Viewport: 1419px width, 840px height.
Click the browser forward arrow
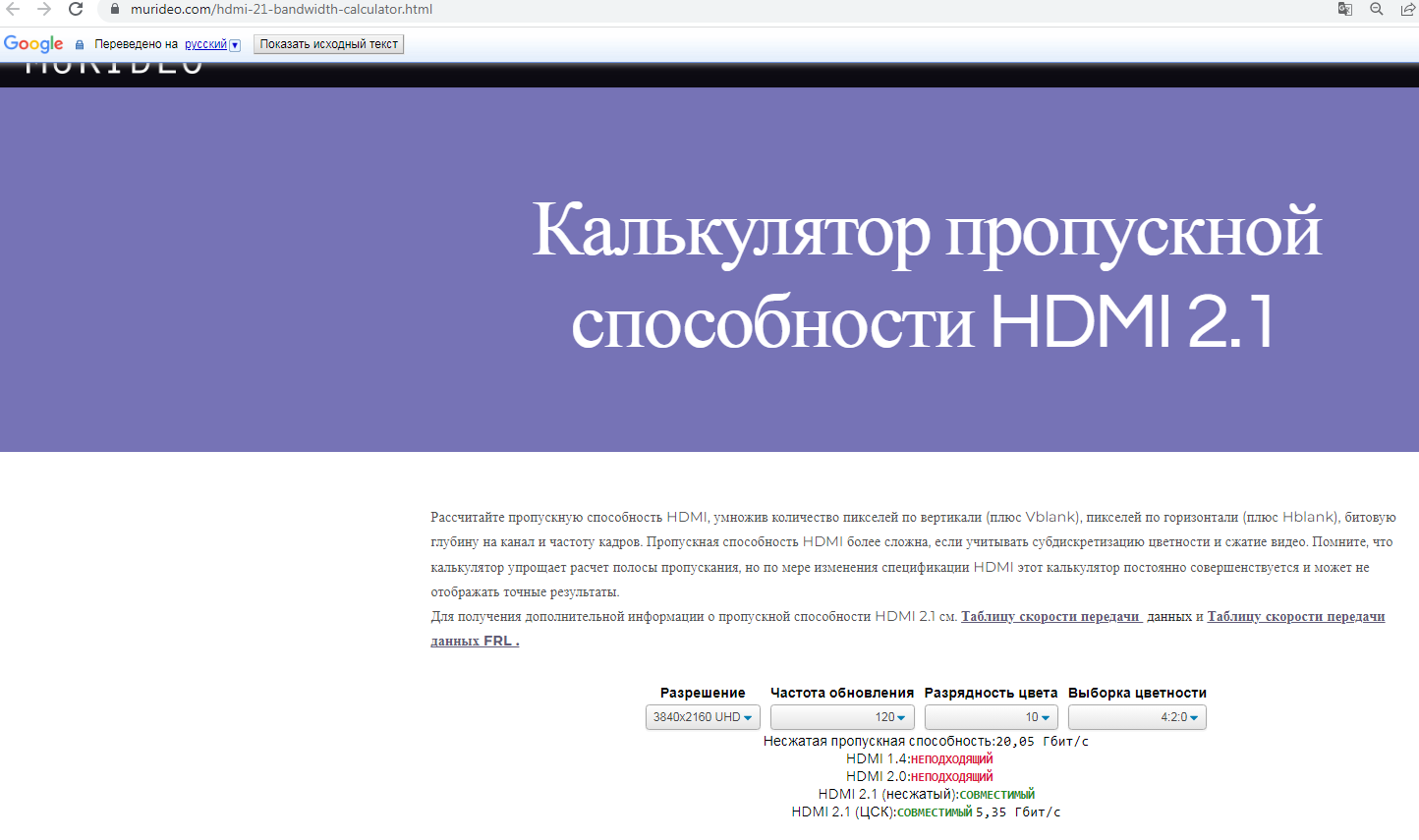tap(44, 9)
